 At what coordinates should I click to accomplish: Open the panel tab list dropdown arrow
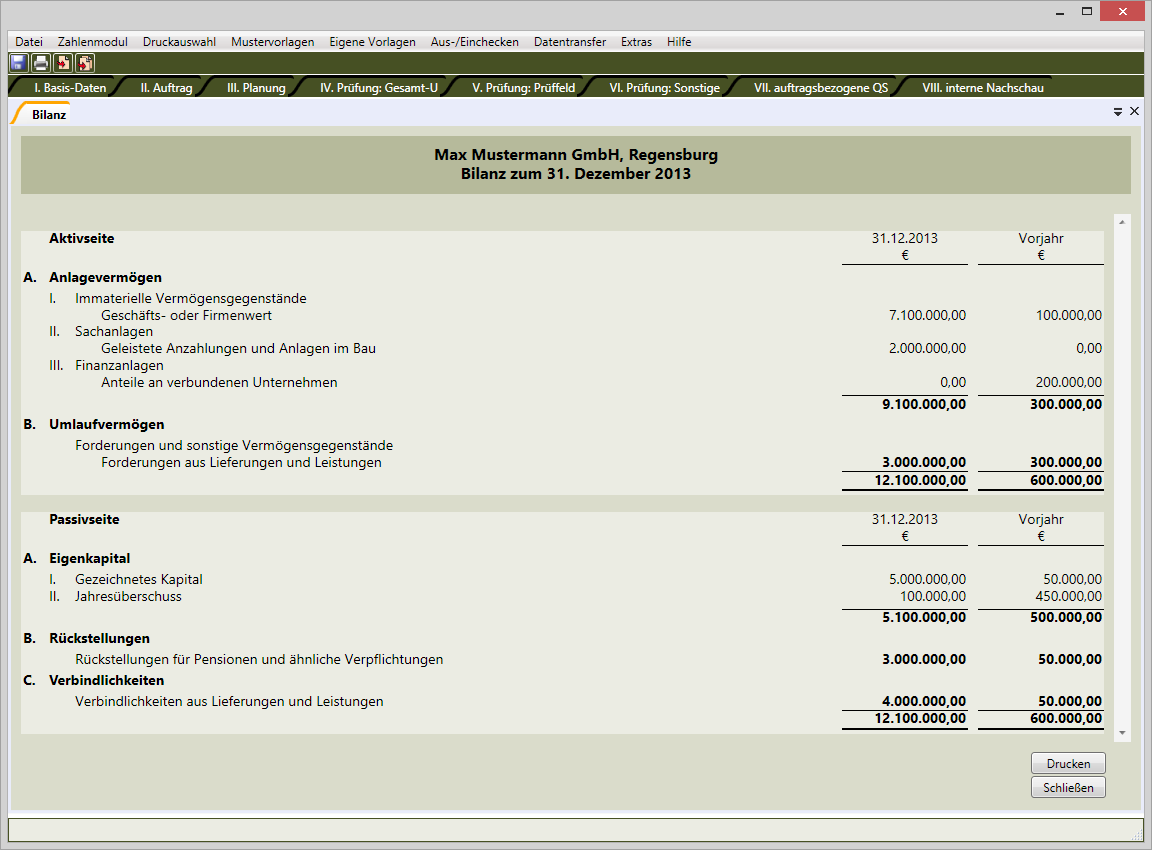[1118, 113]
